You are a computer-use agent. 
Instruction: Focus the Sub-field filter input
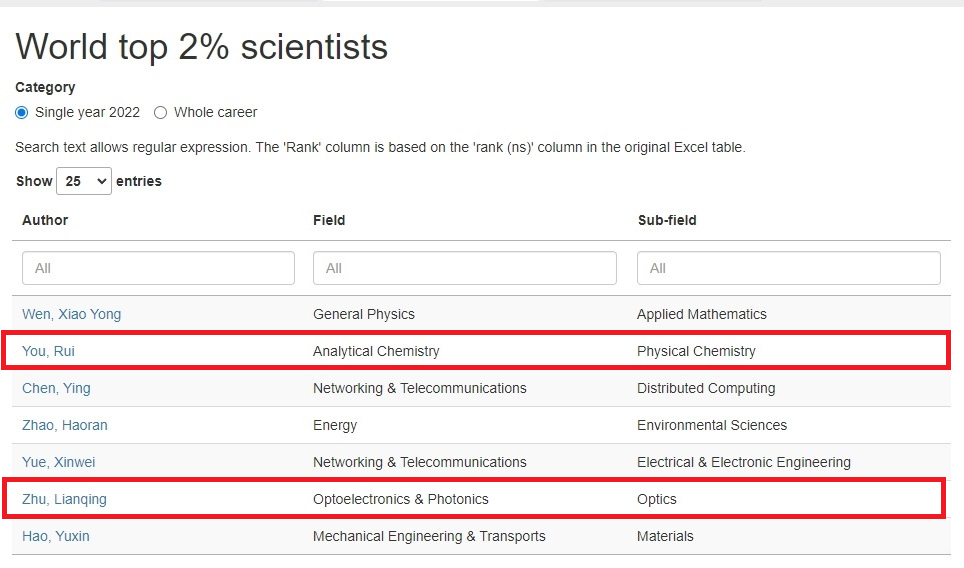[788, 268]
